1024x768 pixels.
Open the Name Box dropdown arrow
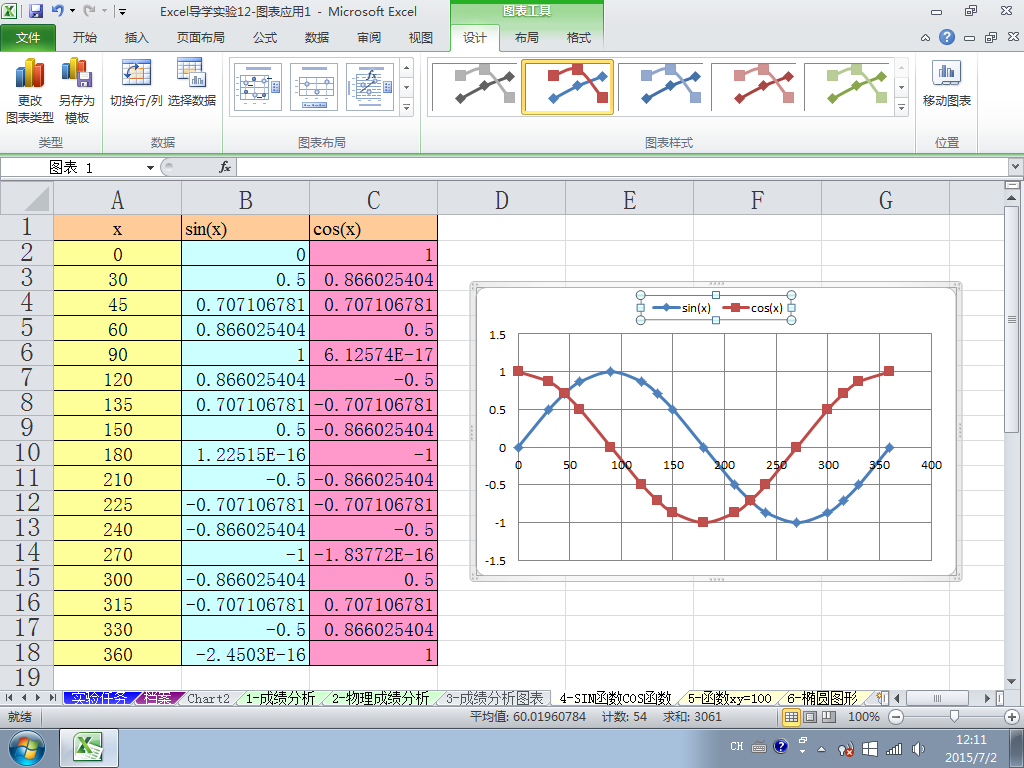point(150,168)
